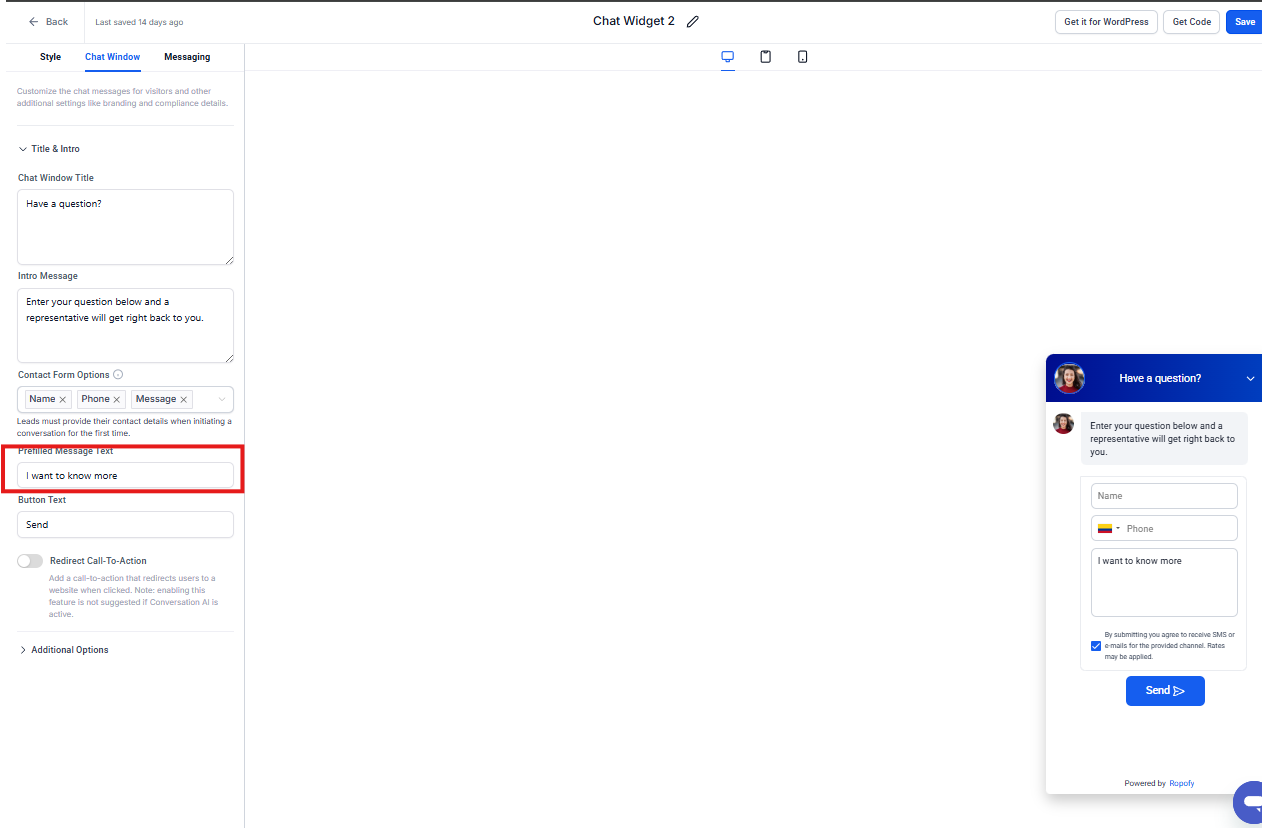The height and width of the screenshot is (828, 1262).
Task: Remove the Message tag using its X
Action: coord(184,400)
